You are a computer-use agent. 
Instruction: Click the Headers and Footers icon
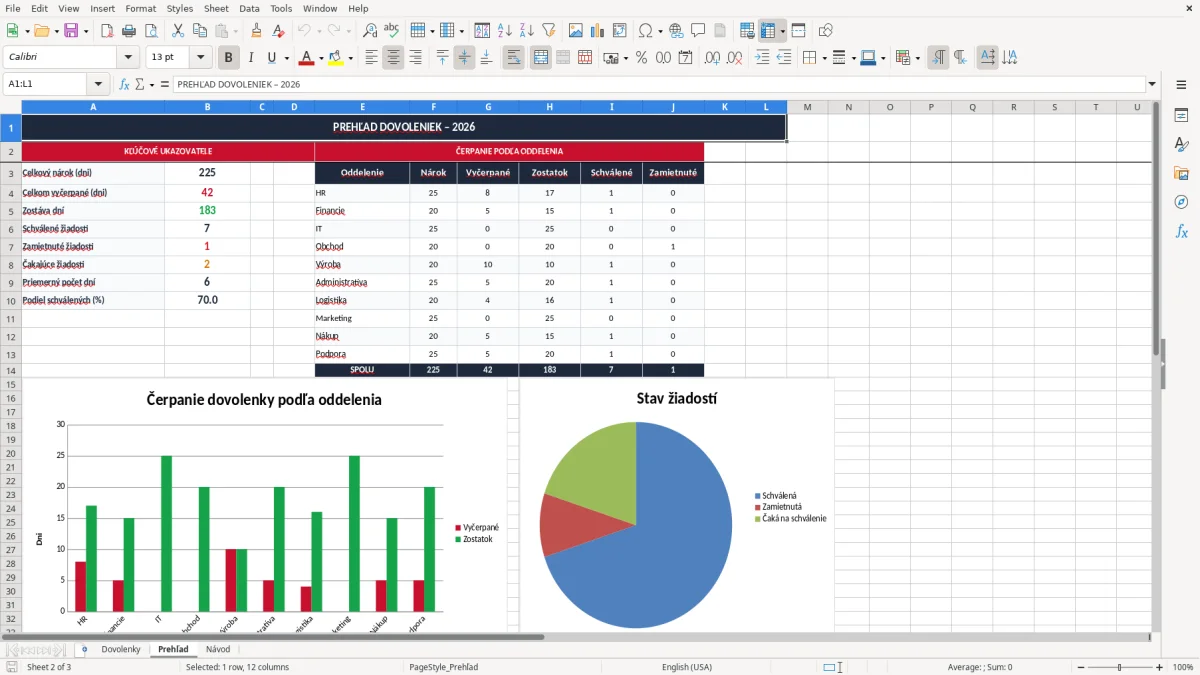point(720,31)
